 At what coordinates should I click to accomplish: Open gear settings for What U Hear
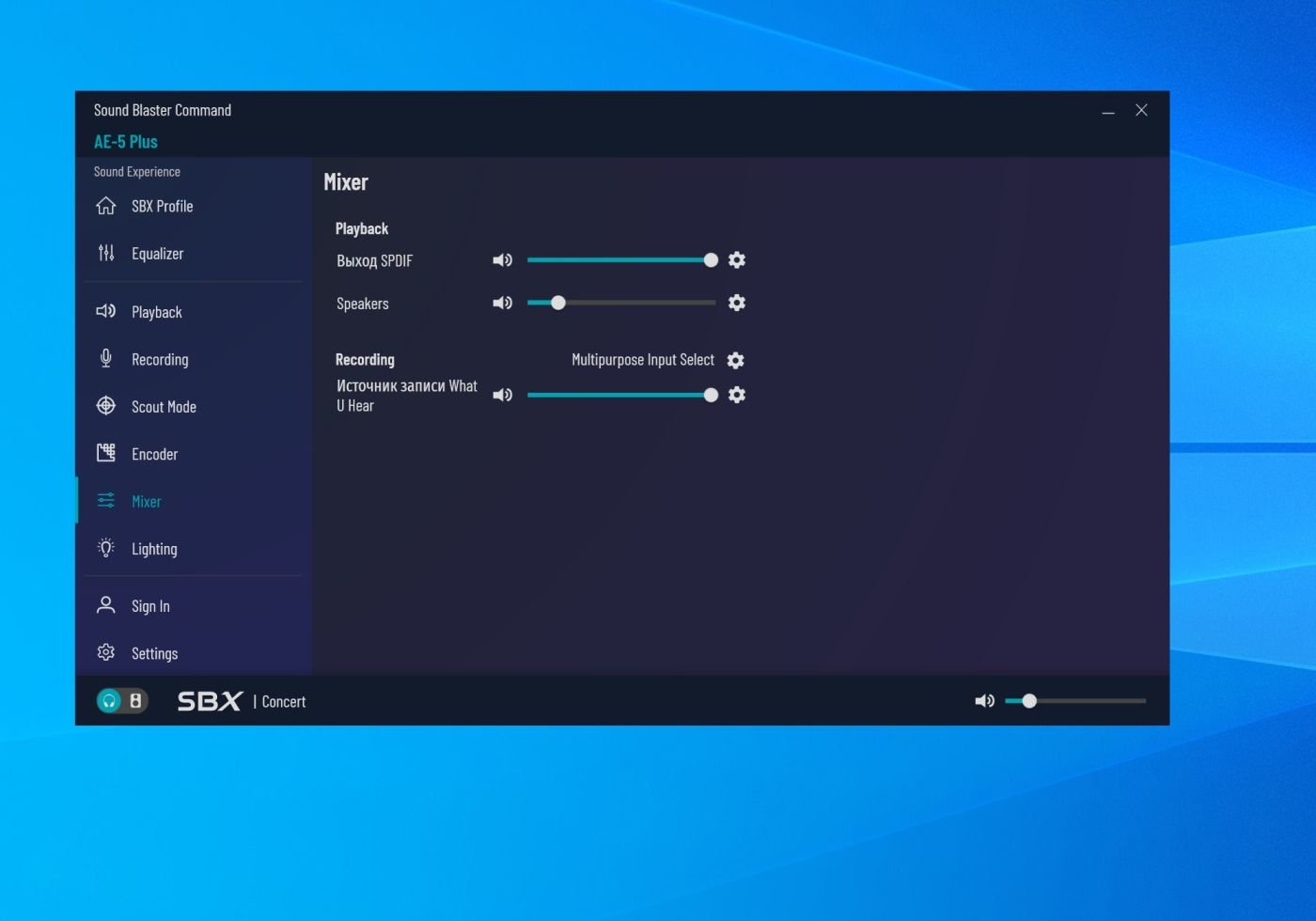coord(737,395)
